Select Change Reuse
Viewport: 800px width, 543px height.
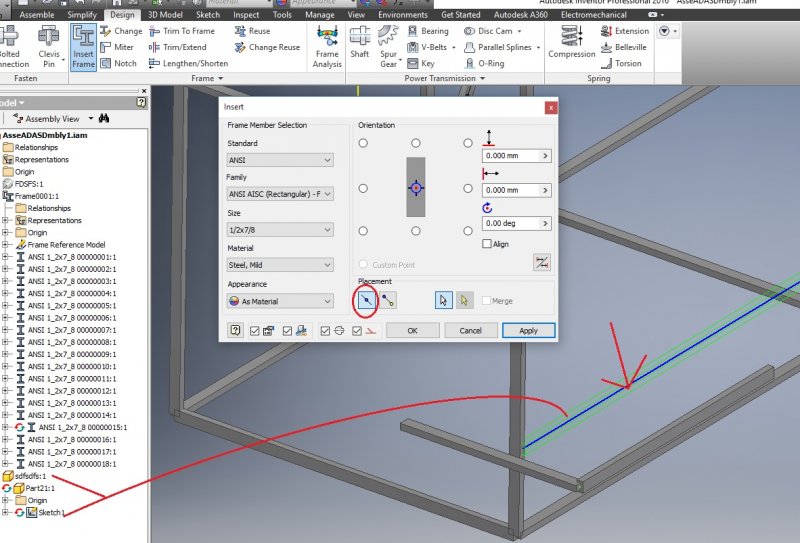click(267, 47)
